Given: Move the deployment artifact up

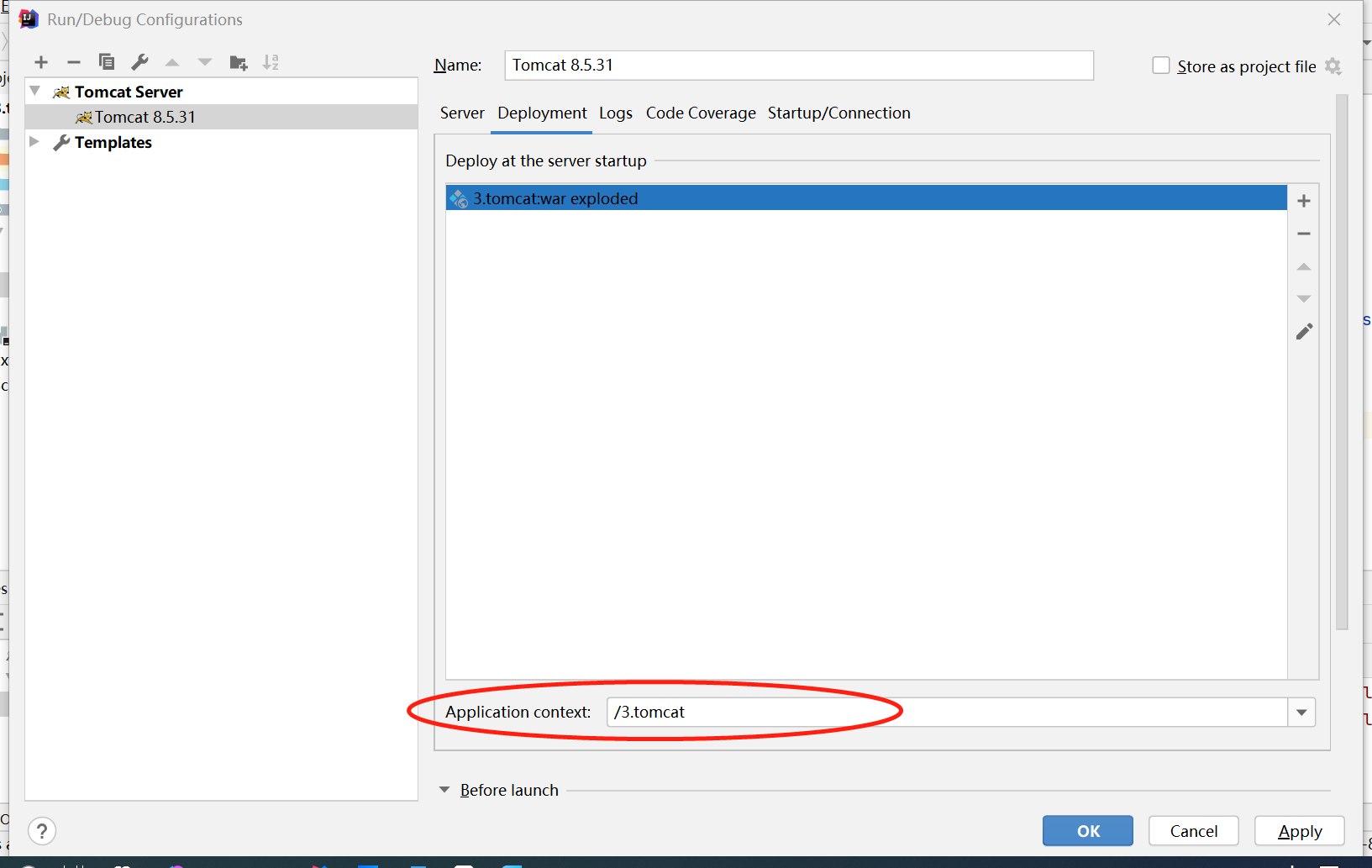Looking at the screenshot, I should click(1304, 266).
